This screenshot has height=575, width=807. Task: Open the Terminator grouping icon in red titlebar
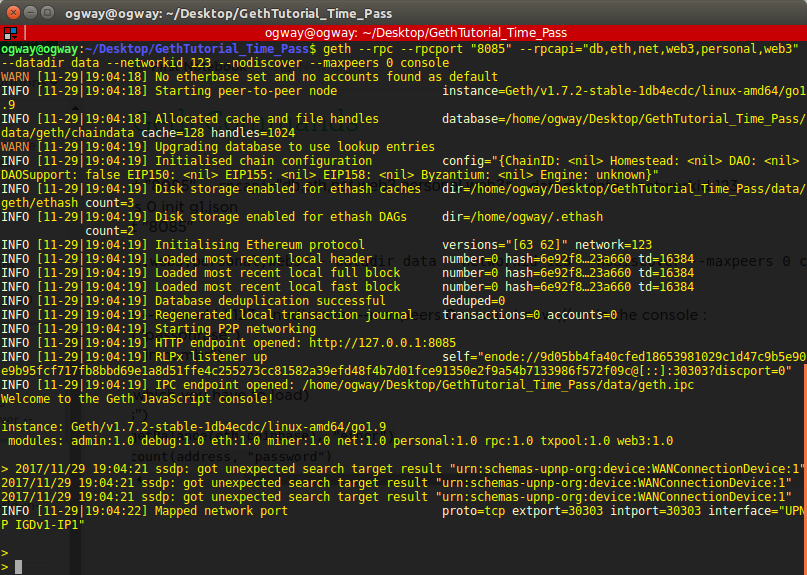[10, 33]
